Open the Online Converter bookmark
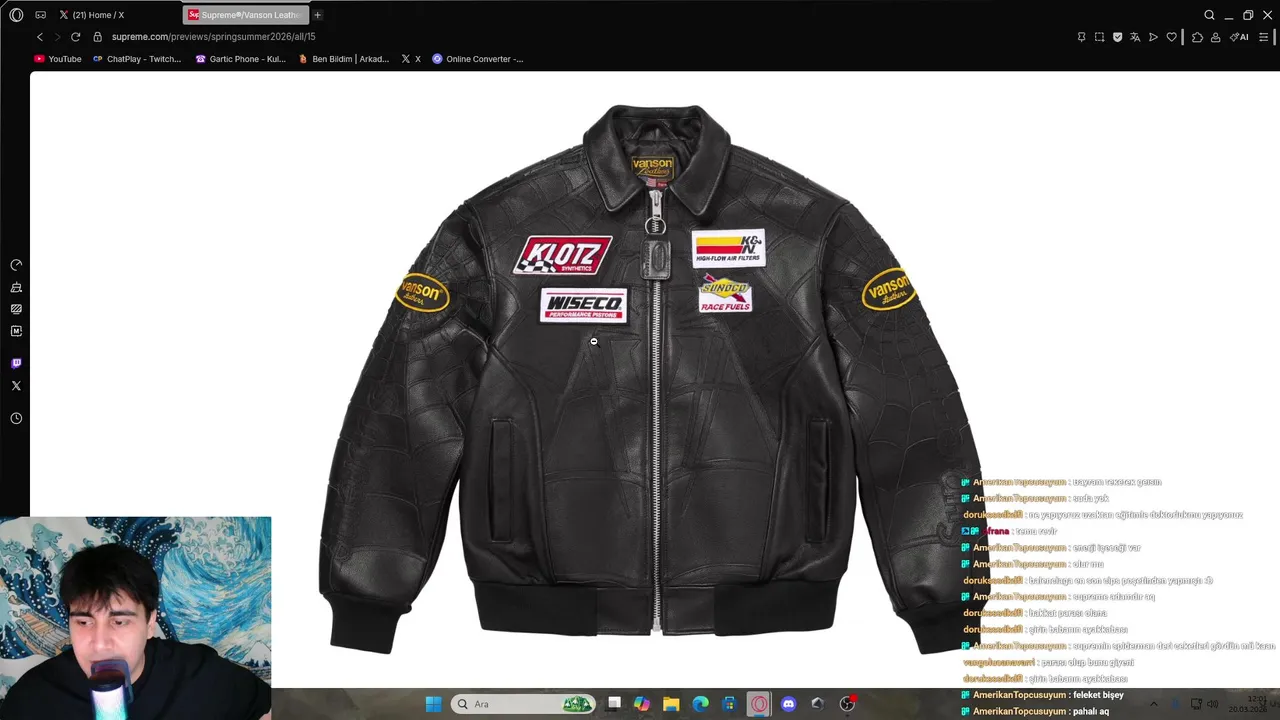Image resolution: width=1280 pixels, height=720 pixels. click(478, 59)
